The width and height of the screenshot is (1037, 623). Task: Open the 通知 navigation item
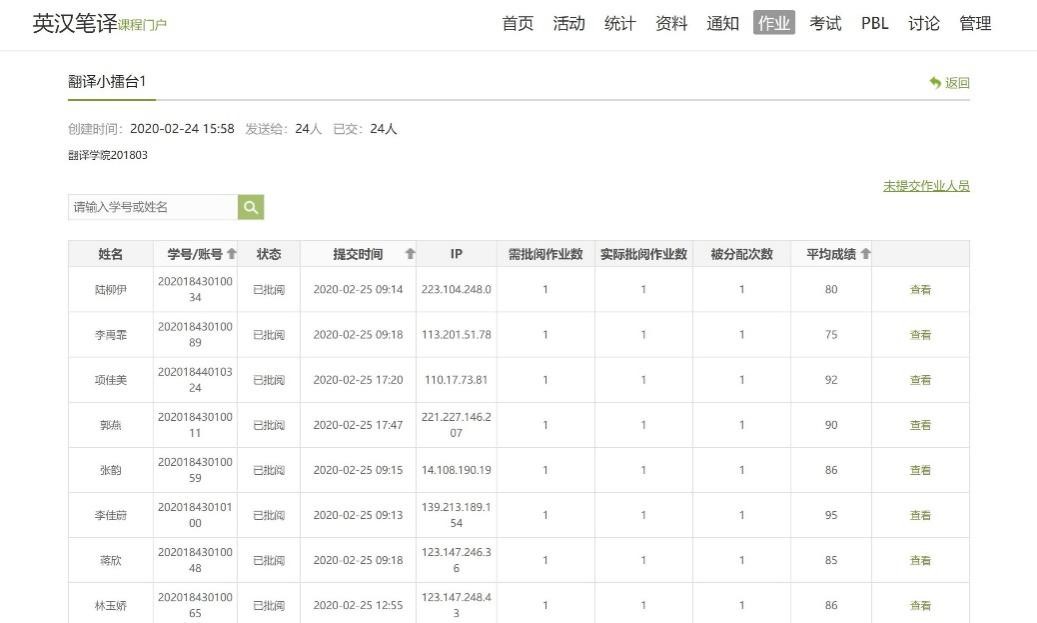point(722,23)
